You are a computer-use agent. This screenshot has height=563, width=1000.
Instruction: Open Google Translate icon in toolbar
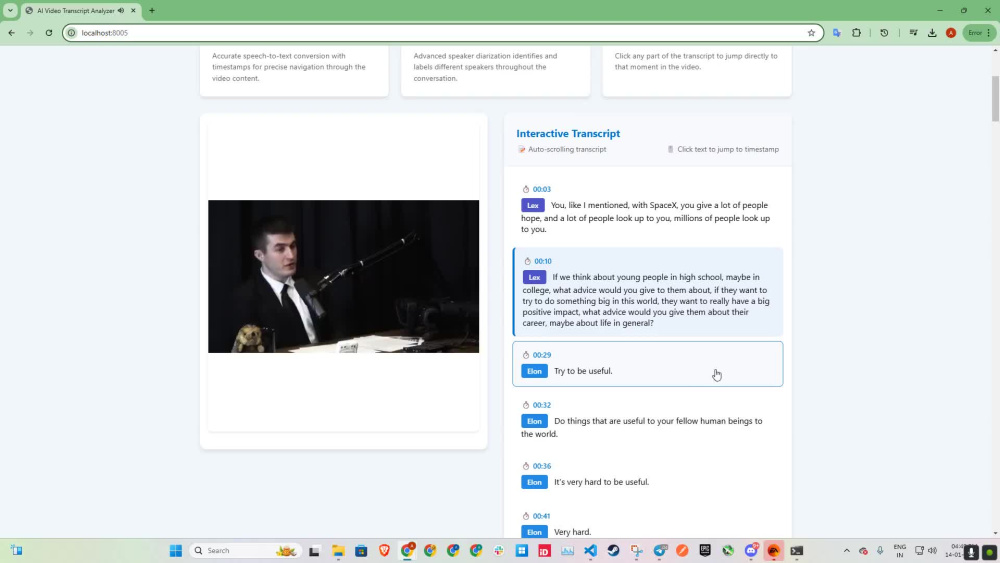tap(837, 33)
